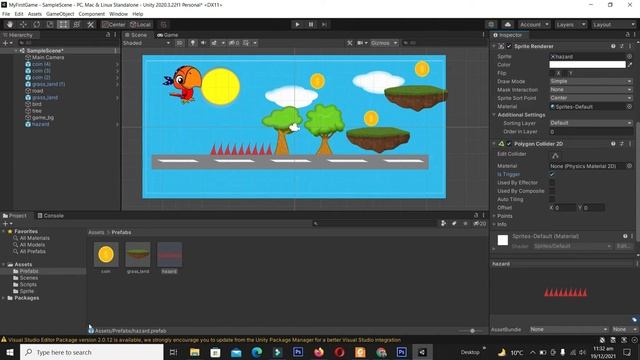Open the Draw Mode dropdown
This screenshot has height=360, width=640.
coord(591,81)
